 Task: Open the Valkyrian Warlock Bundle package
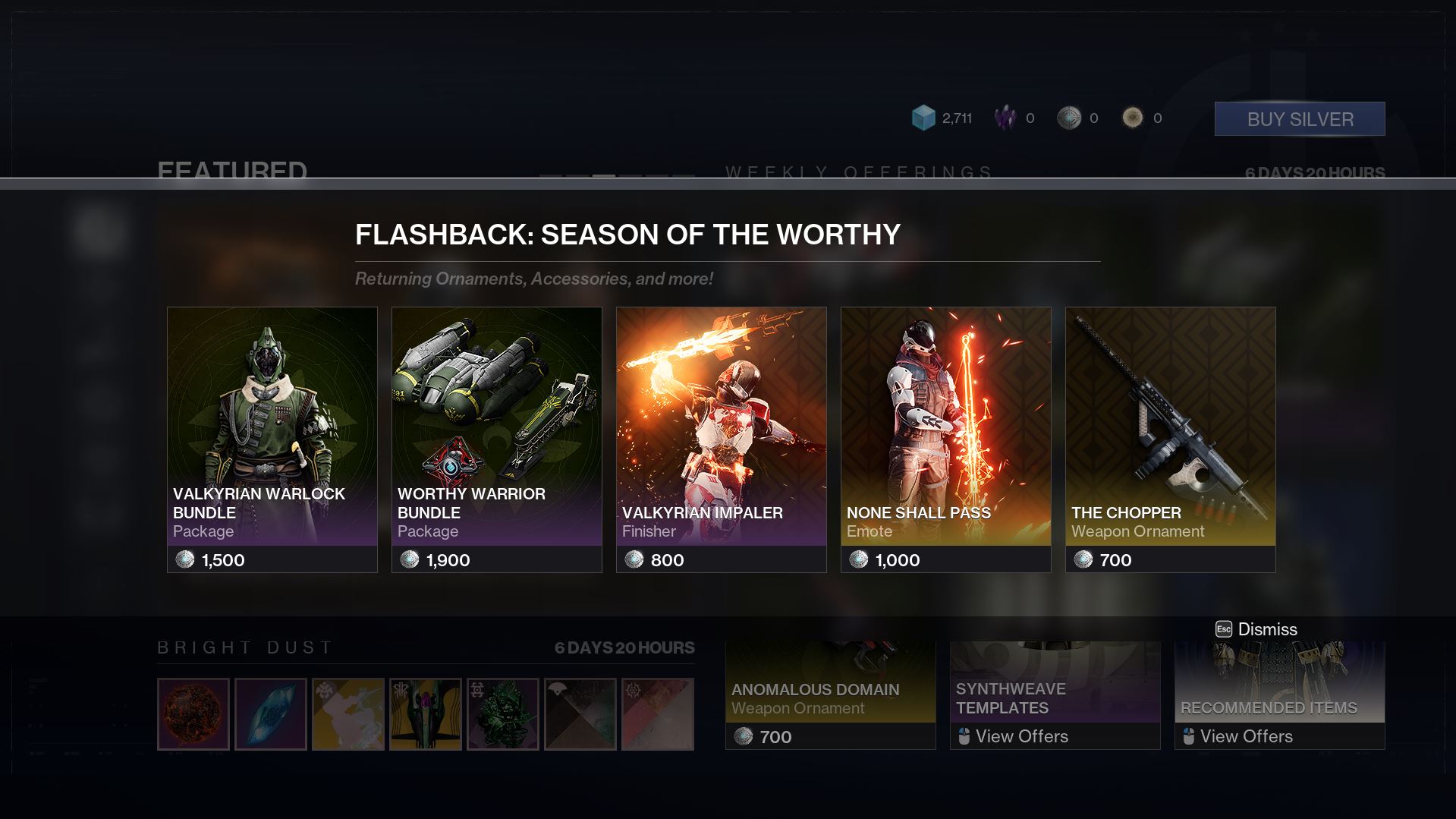point(272,439)
